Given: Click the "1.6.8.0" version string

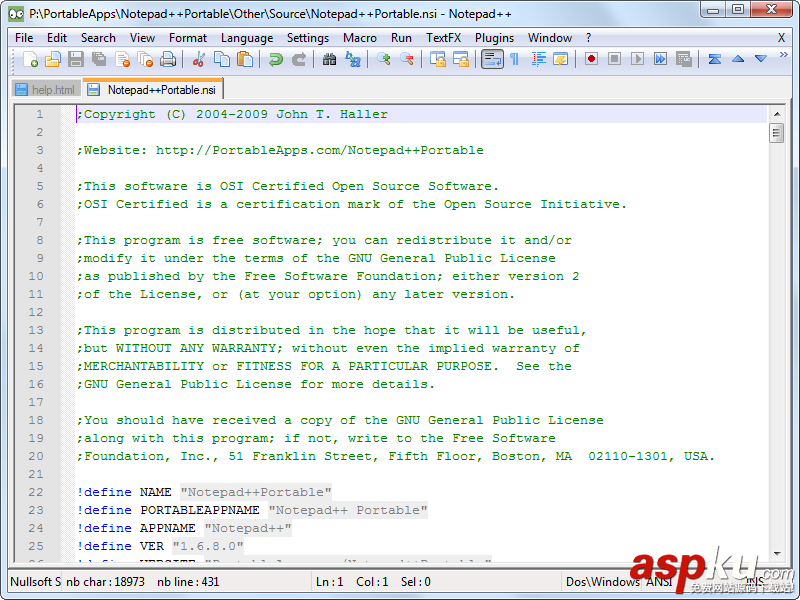Looking at the screenshot, I should (x=208, y=546).
